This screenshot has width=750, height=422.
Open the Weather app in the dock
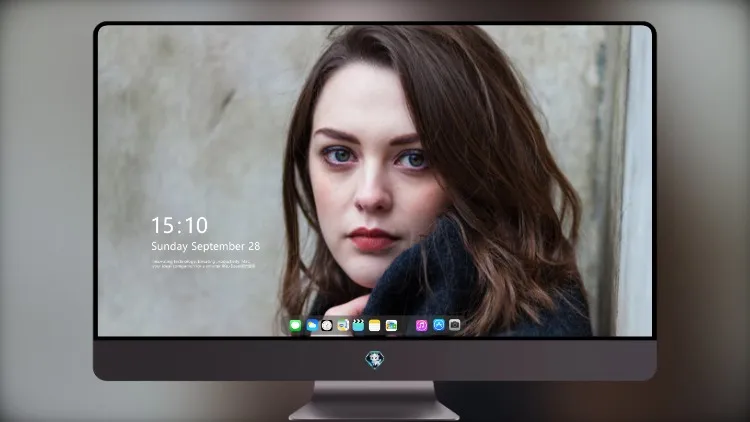point(312,326)
